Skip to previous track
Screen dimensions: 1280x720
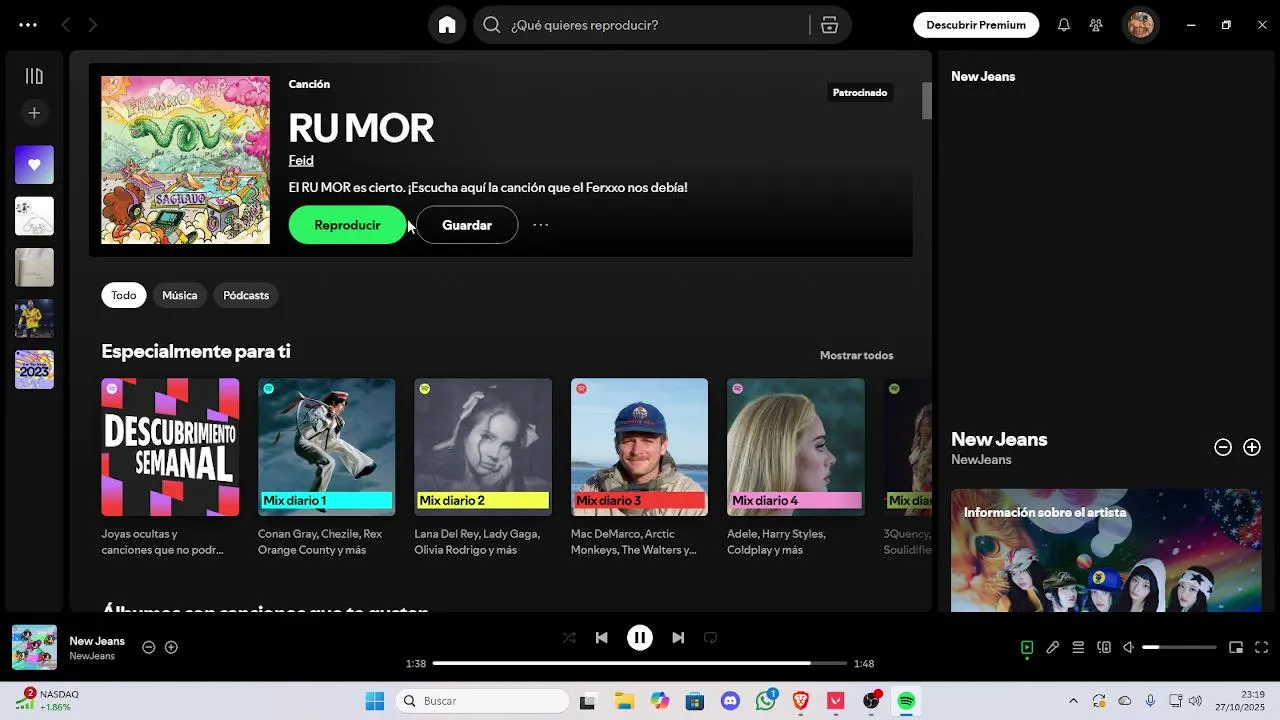pyautogui.click(x=601, y=638)
